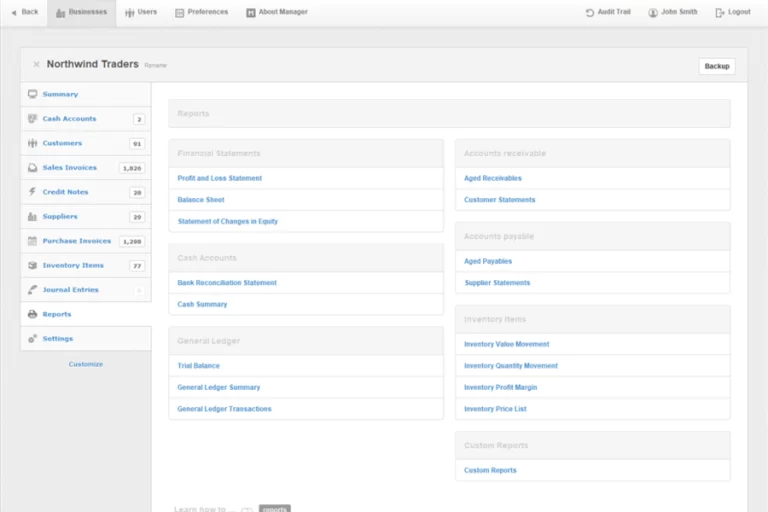Click the Credit Notes lightning icon

tap(32, 192)
